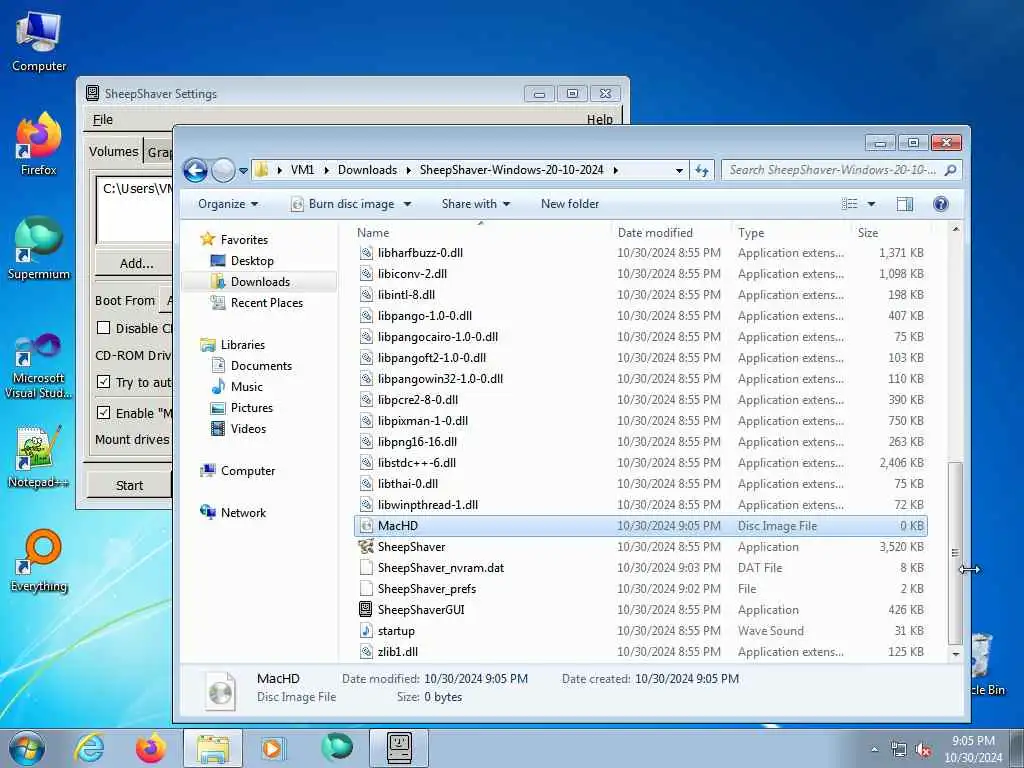
Task: Open the view options dropdown arrow
Action: (871, 204)
